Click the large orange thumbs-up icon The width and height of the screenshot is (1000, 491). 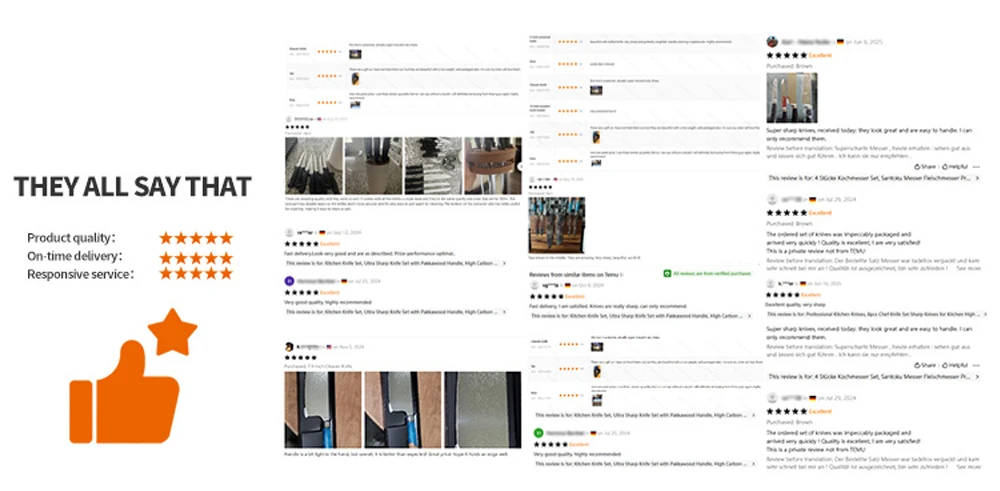[x=124, y=392]
